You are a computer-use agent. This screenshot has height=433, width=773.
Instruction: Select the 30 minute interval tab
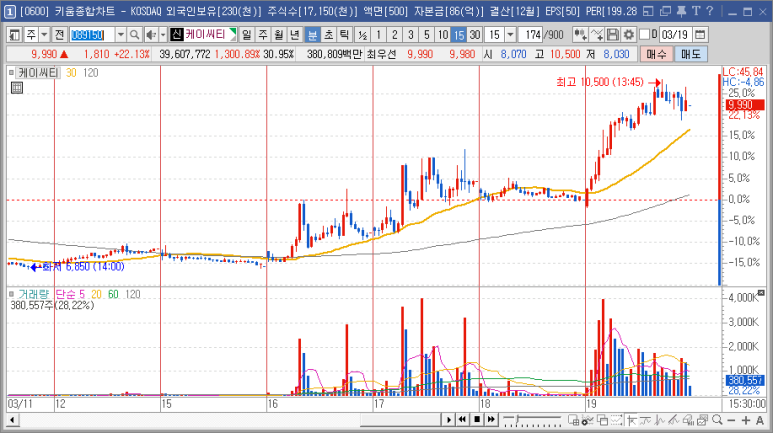pyautogui.click(x=475, y=35)
